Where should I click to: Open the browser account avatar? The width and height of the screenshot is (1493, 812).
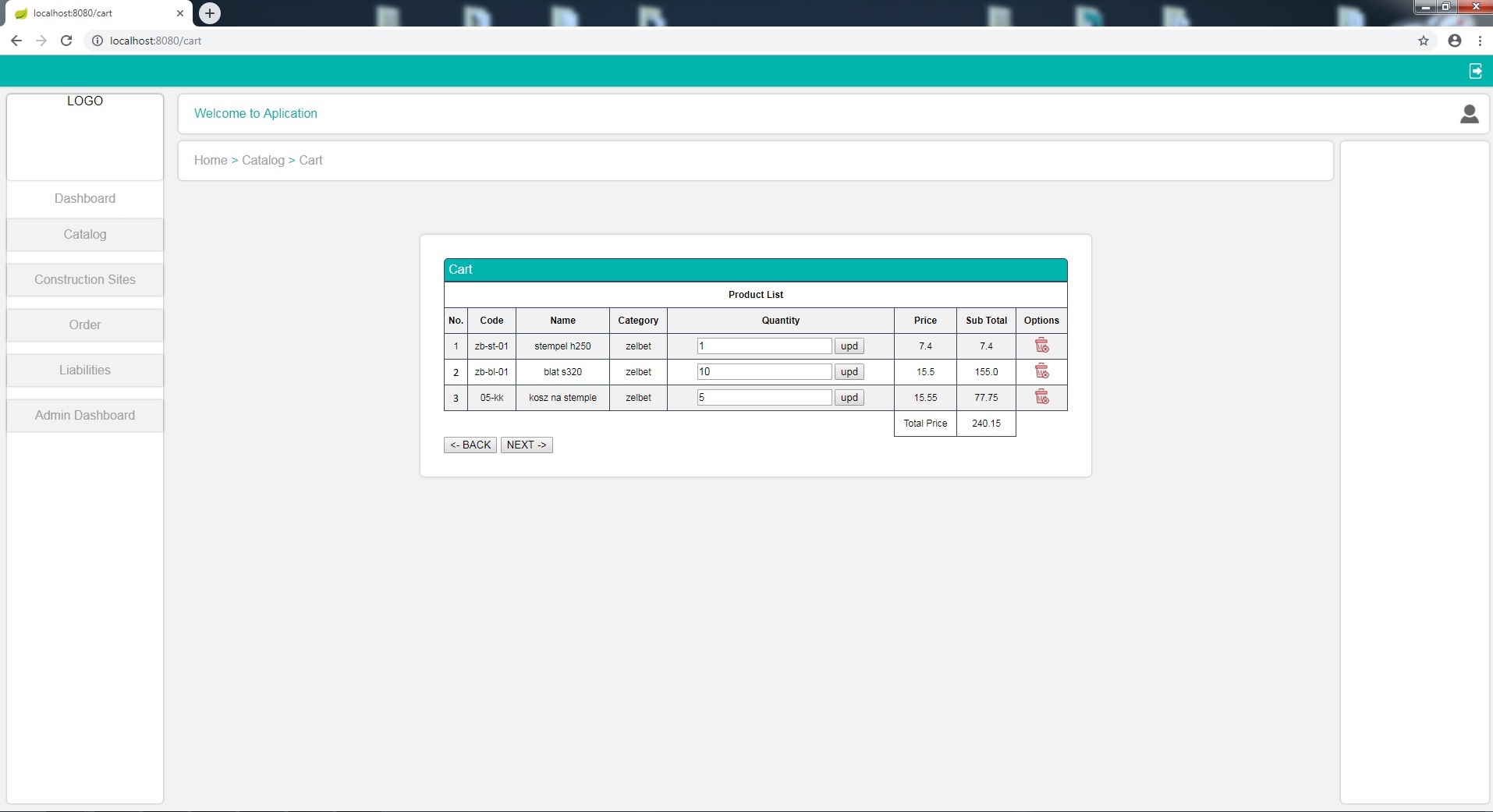tap(1455, 41)
